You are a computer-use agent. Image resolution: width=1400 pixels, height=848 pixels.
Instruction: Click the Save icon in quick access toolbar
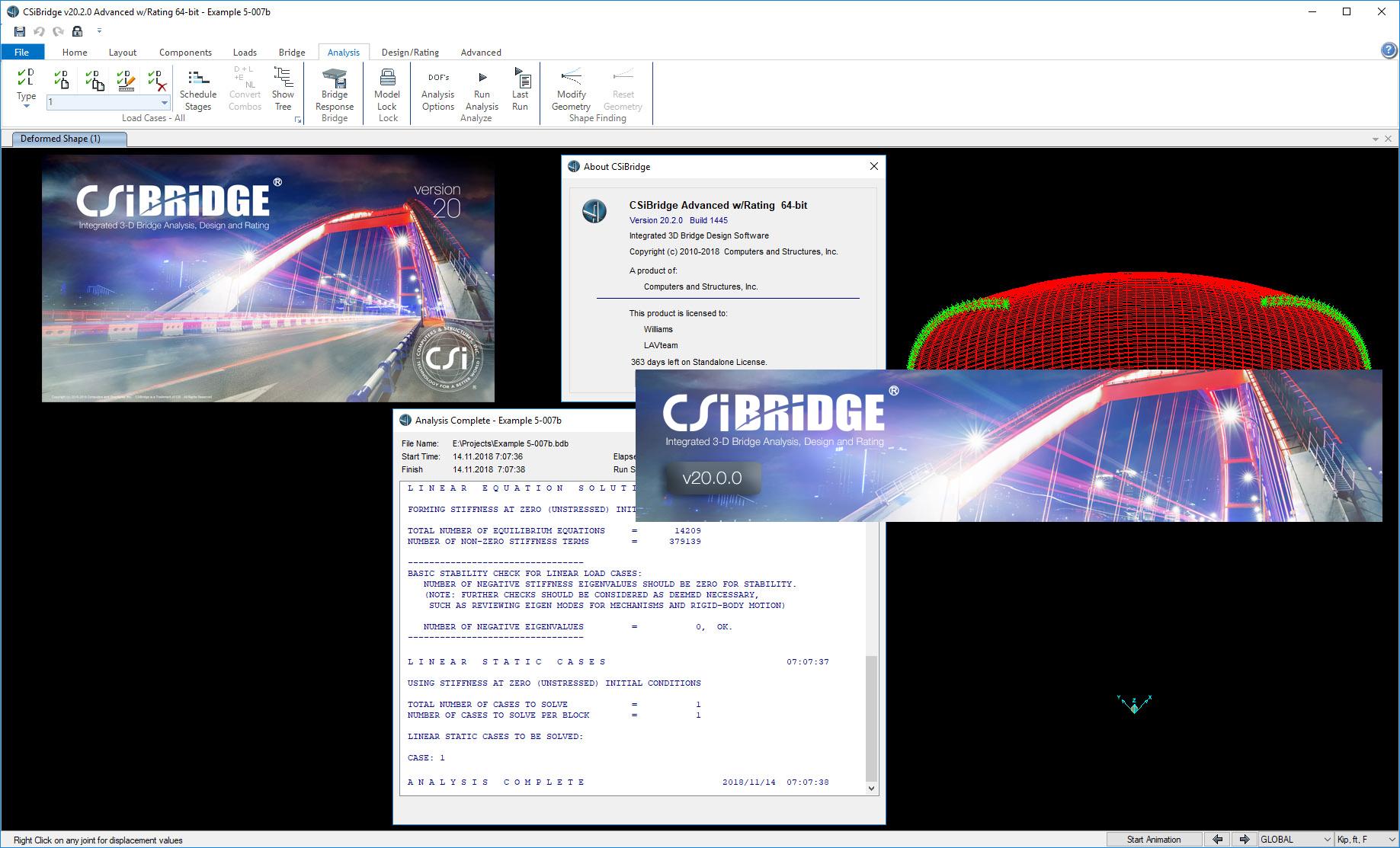[20, 31]
